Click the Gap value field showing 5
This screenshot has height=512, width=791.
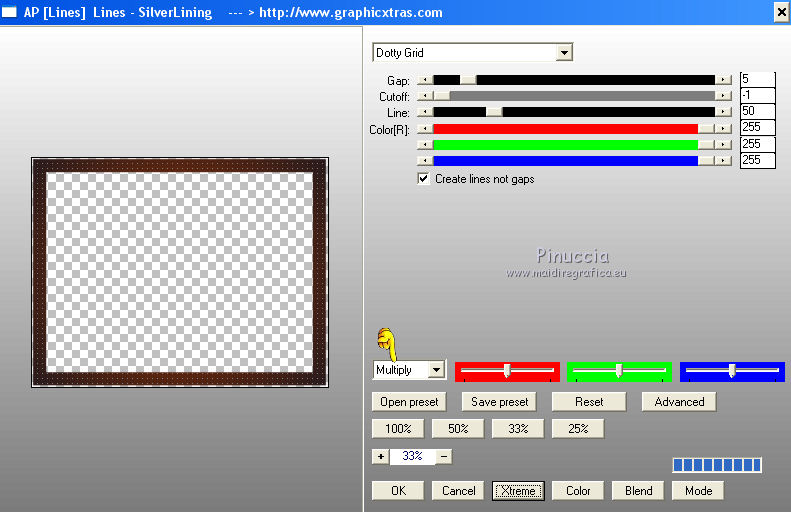pos(757,79)
